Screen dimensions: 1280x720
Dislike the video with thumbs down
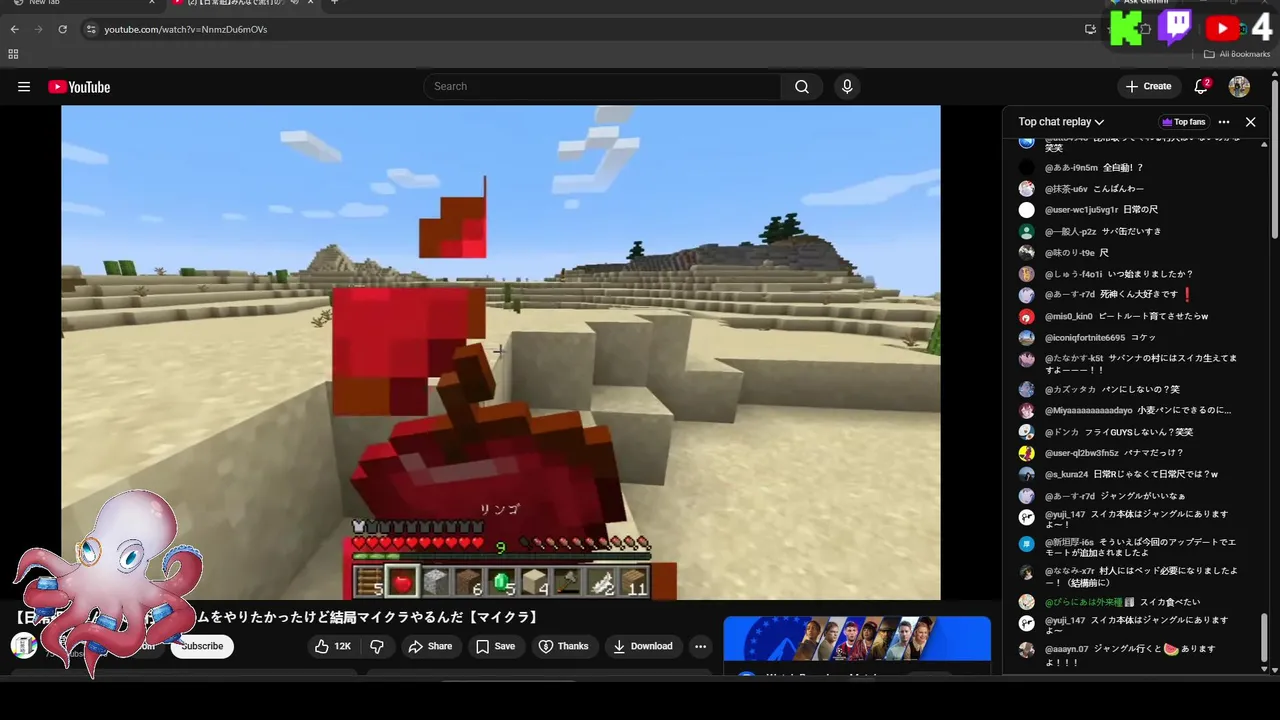click(x=377, y=646)
